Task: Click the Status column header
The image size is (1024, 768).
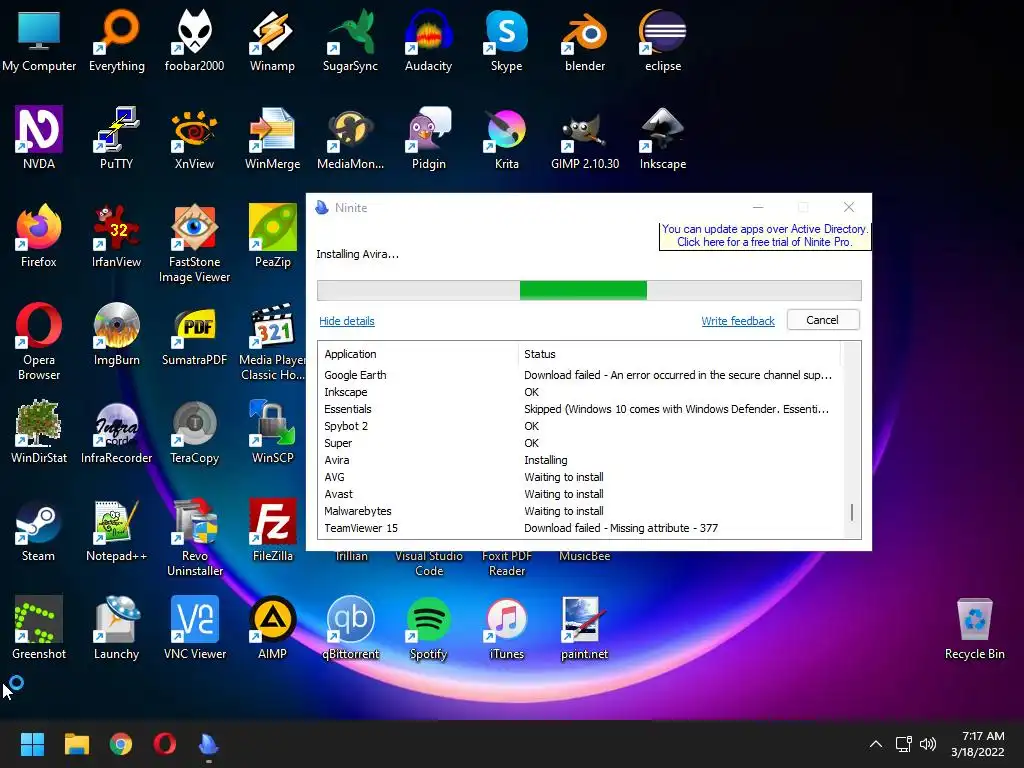Action: (679, 354)
